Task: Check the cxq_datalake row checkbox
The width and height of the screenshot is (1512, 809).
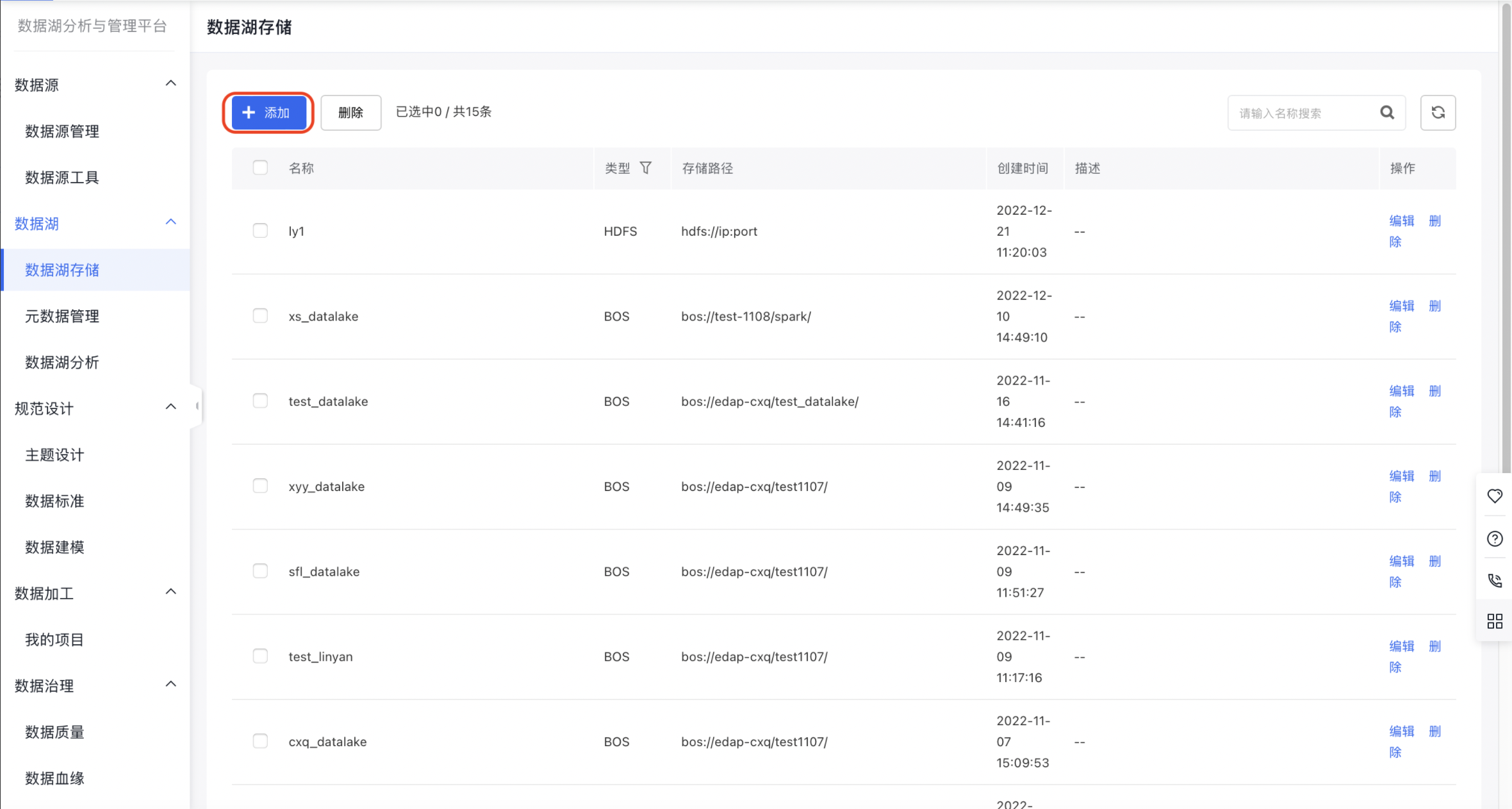Action: click(260, 741)
